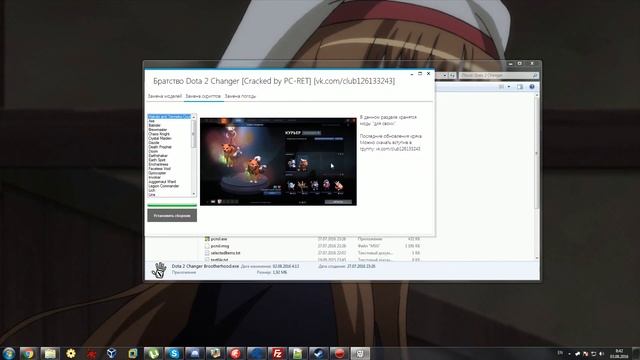Open the green notepad taskbar icon
Viewport: 640px width, 360px height.
pyautogui.click(x=298, y=353)
